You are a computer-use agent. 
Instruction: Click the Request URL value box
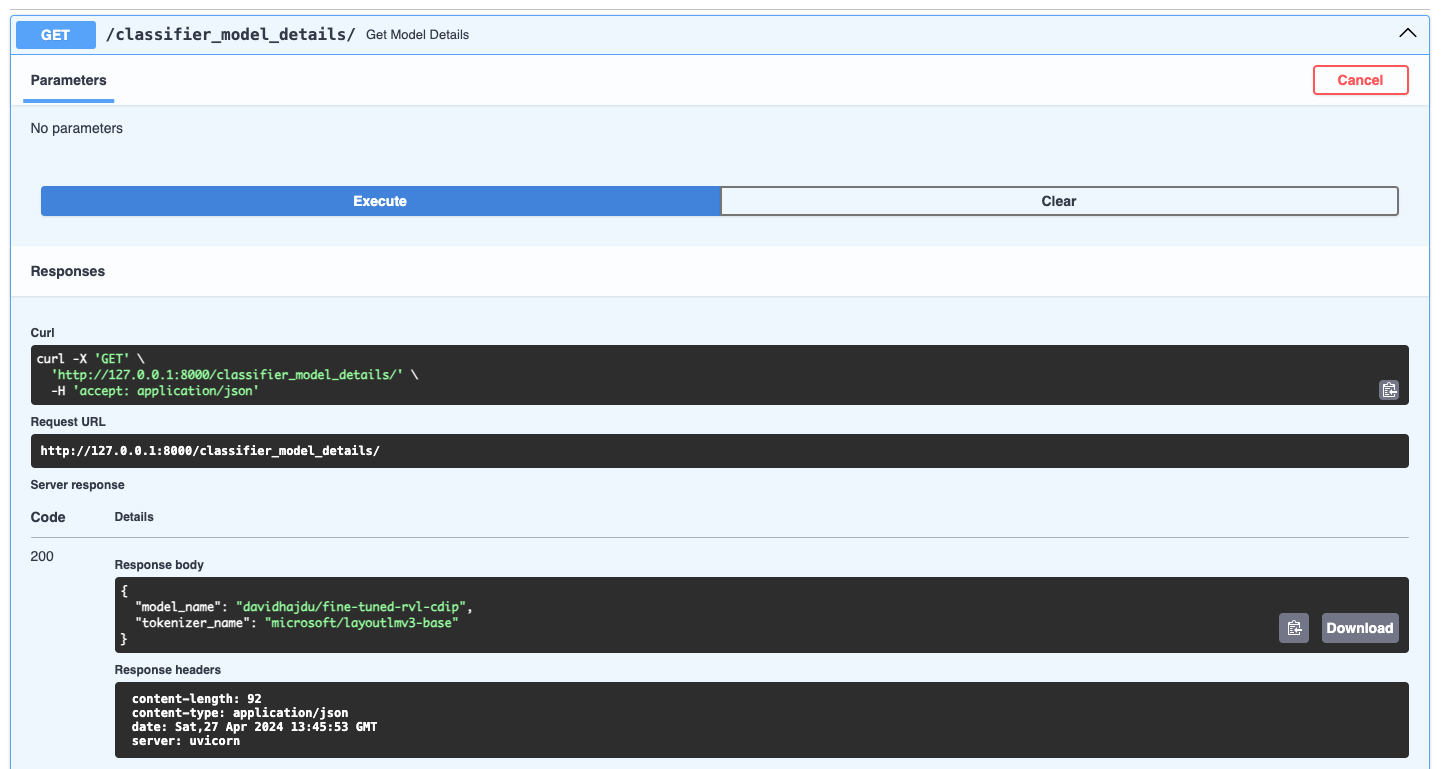click(x=720, y=451)
